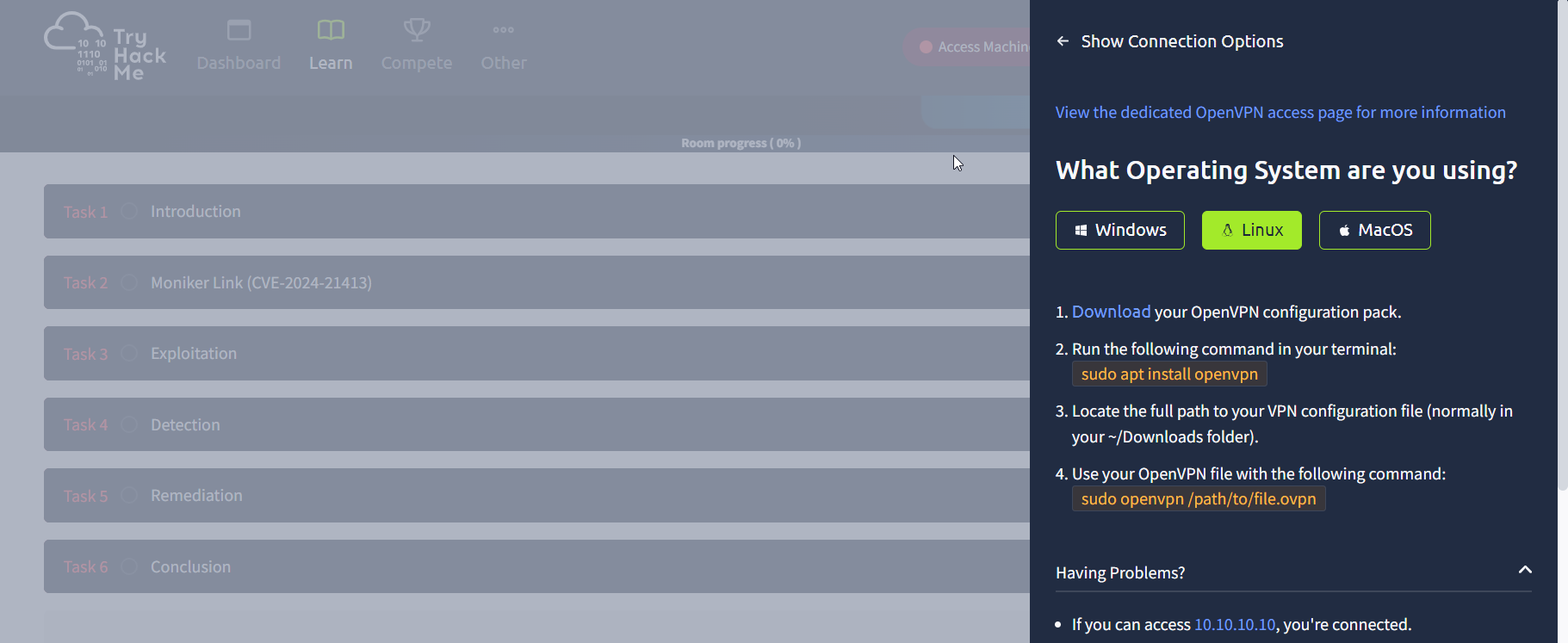
Task: Click the Compete trophy icon
Action: tap(417, 30)
